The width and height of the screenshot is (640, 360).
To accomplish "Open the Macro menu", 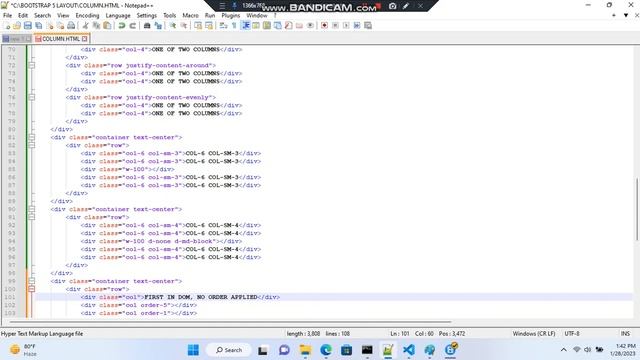I will [x=190, y=16].
